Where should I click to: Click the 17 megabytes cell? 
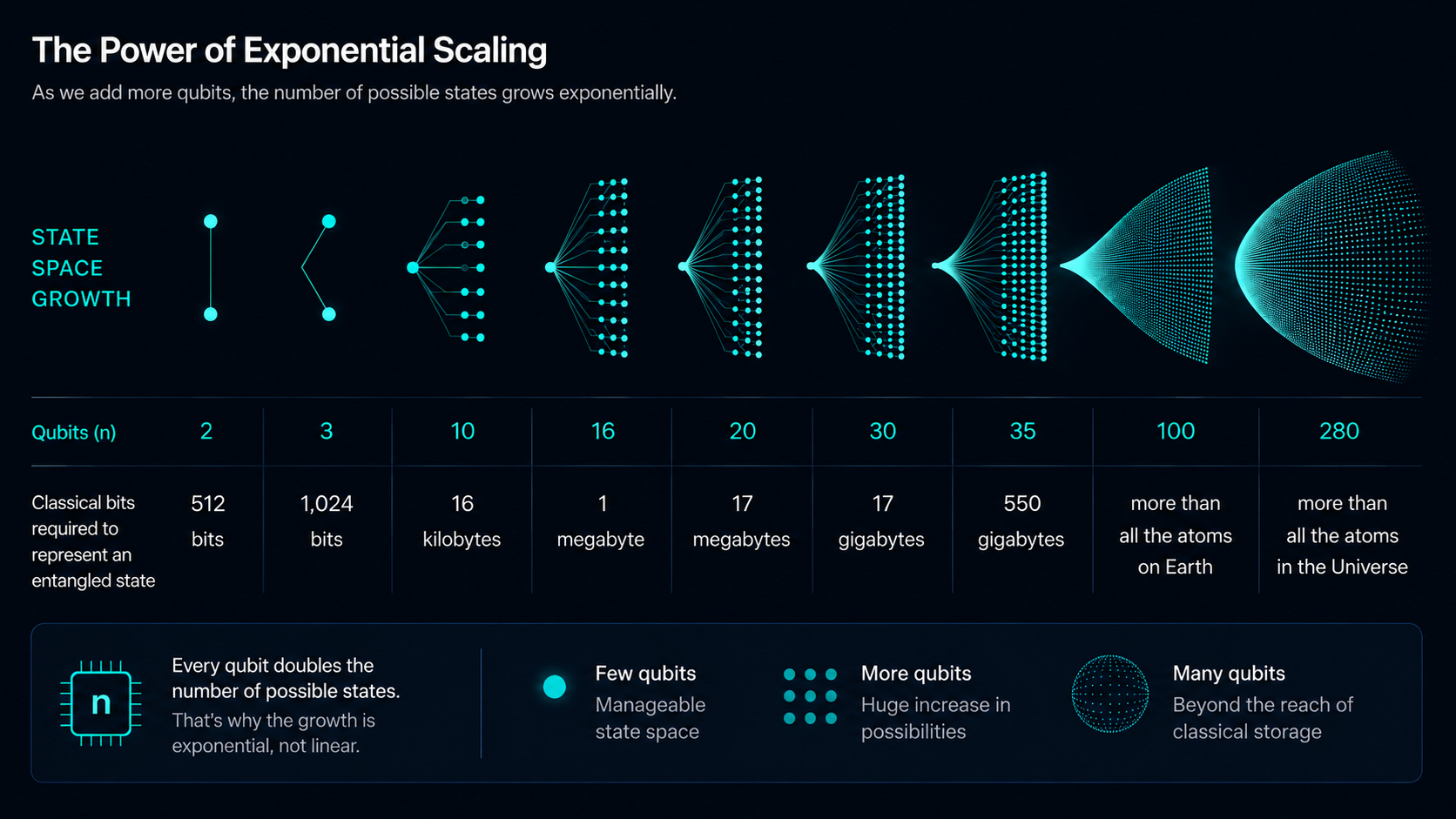click(x=741, y=521)
